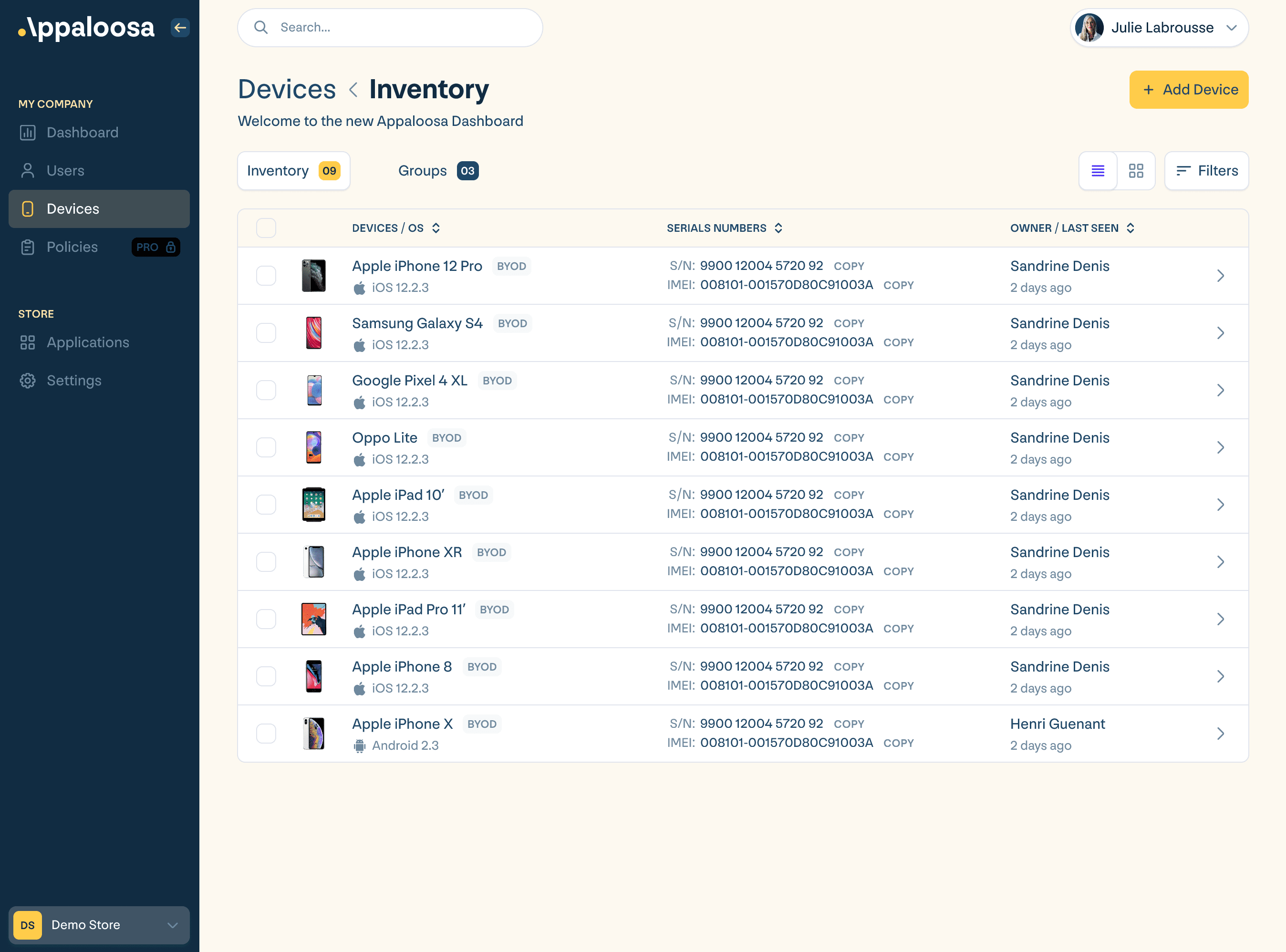Select the Apple iPad 10' checkbox

click(x=266, y=504)
